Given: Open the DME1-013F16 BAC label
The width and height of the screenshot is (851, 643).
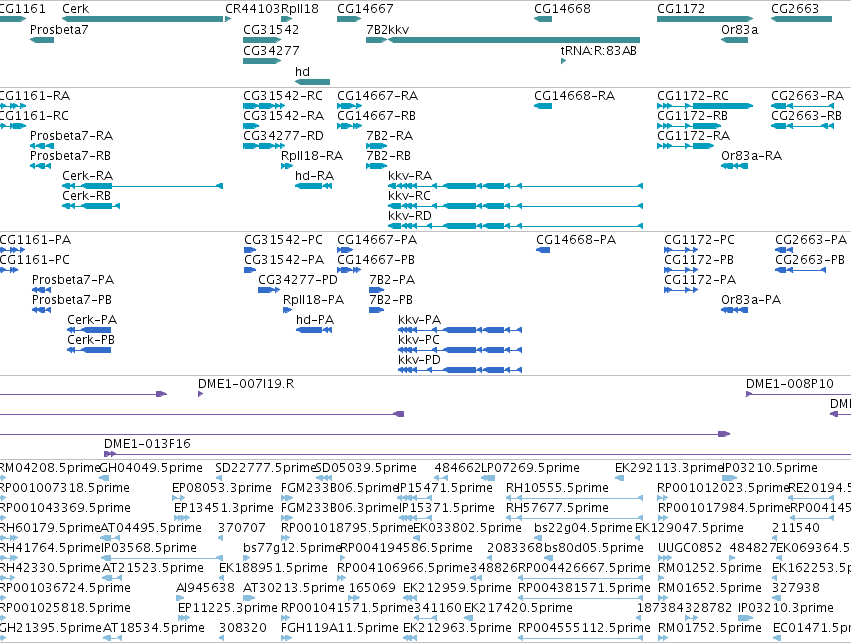Looking at the screenshot, I should [147, 444].
